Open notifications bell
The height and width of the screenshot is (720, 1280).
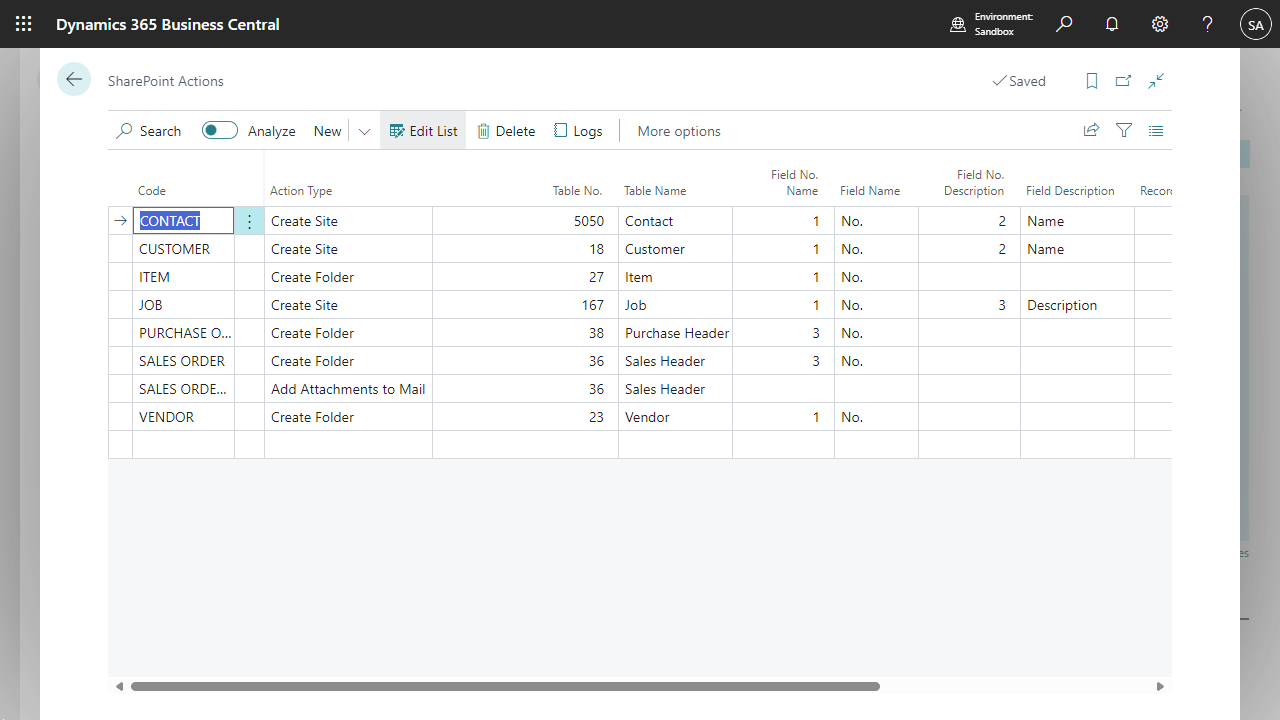click(x=1112, y=24)
